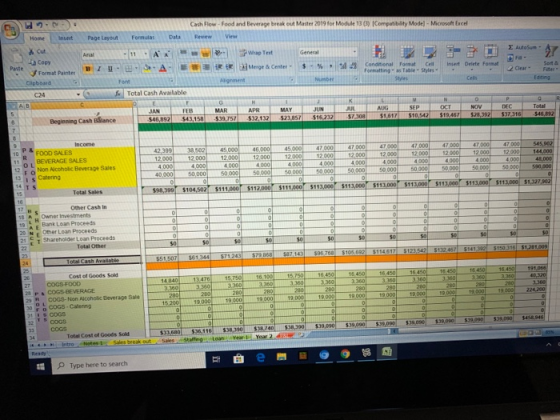Open Microsoft Edge from the taskbar
This screenshot has width=560, height=420.
[x=260, y=357]
